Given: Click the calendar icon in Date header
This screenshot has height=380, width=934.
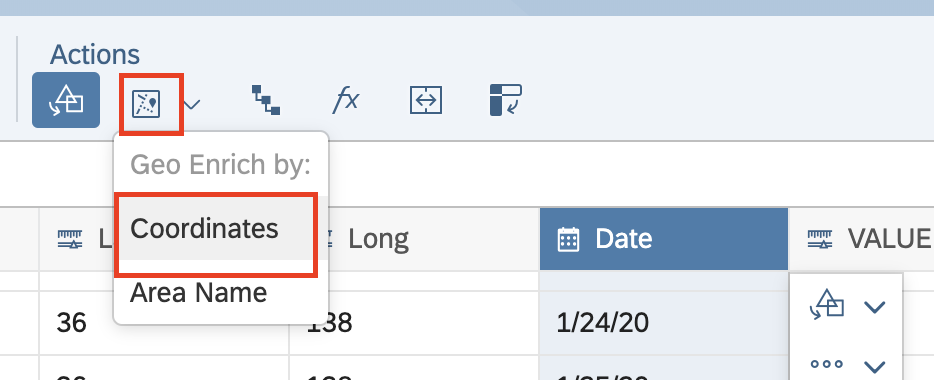Looking at the screenshot, I should (568, 239).
